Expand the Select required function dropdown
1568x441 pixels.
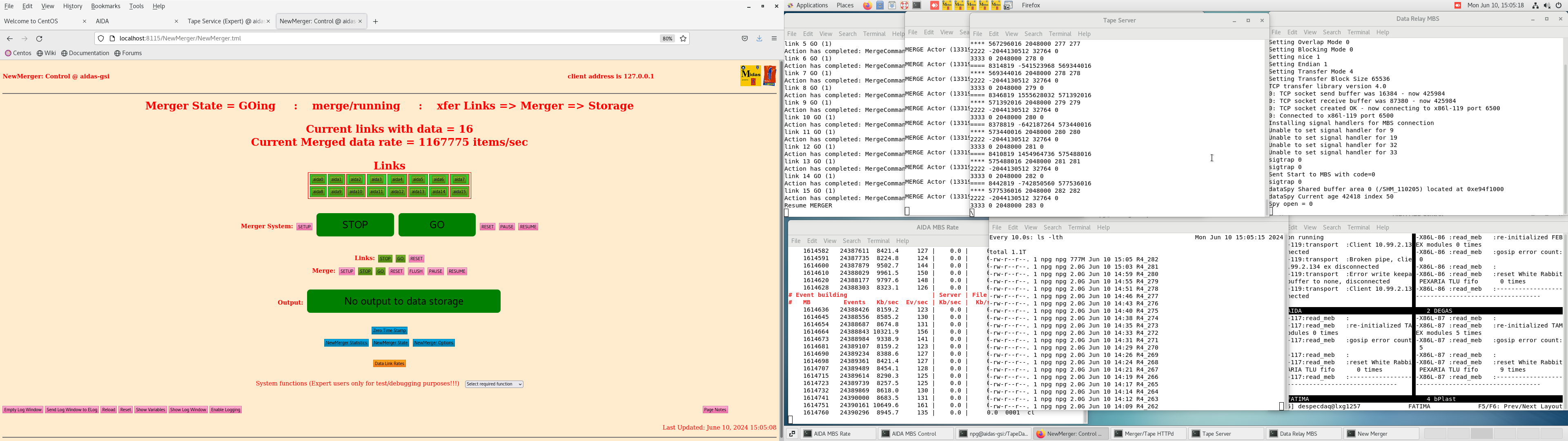coord(494,384)
